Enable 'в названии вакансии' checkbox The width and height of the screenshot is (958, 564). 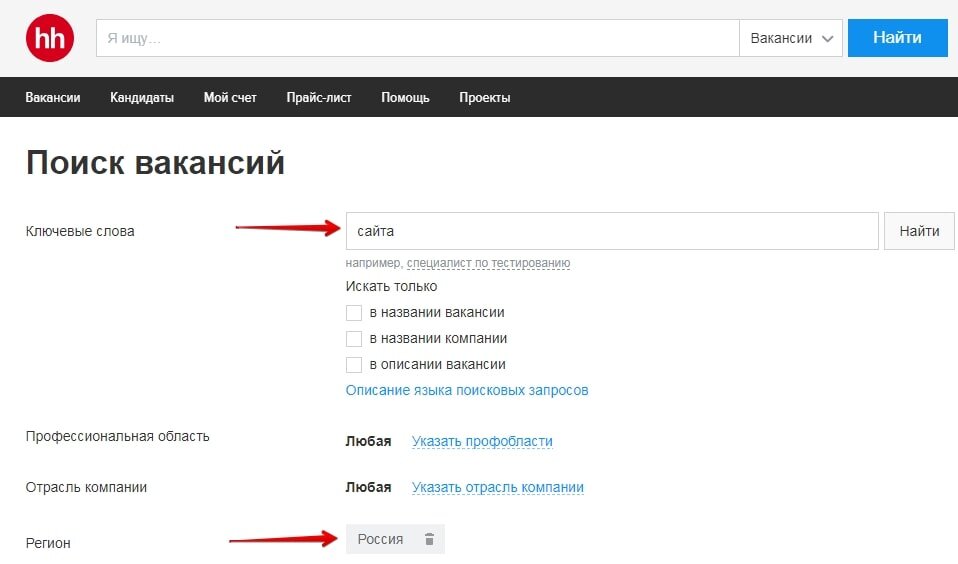point(354,313)
